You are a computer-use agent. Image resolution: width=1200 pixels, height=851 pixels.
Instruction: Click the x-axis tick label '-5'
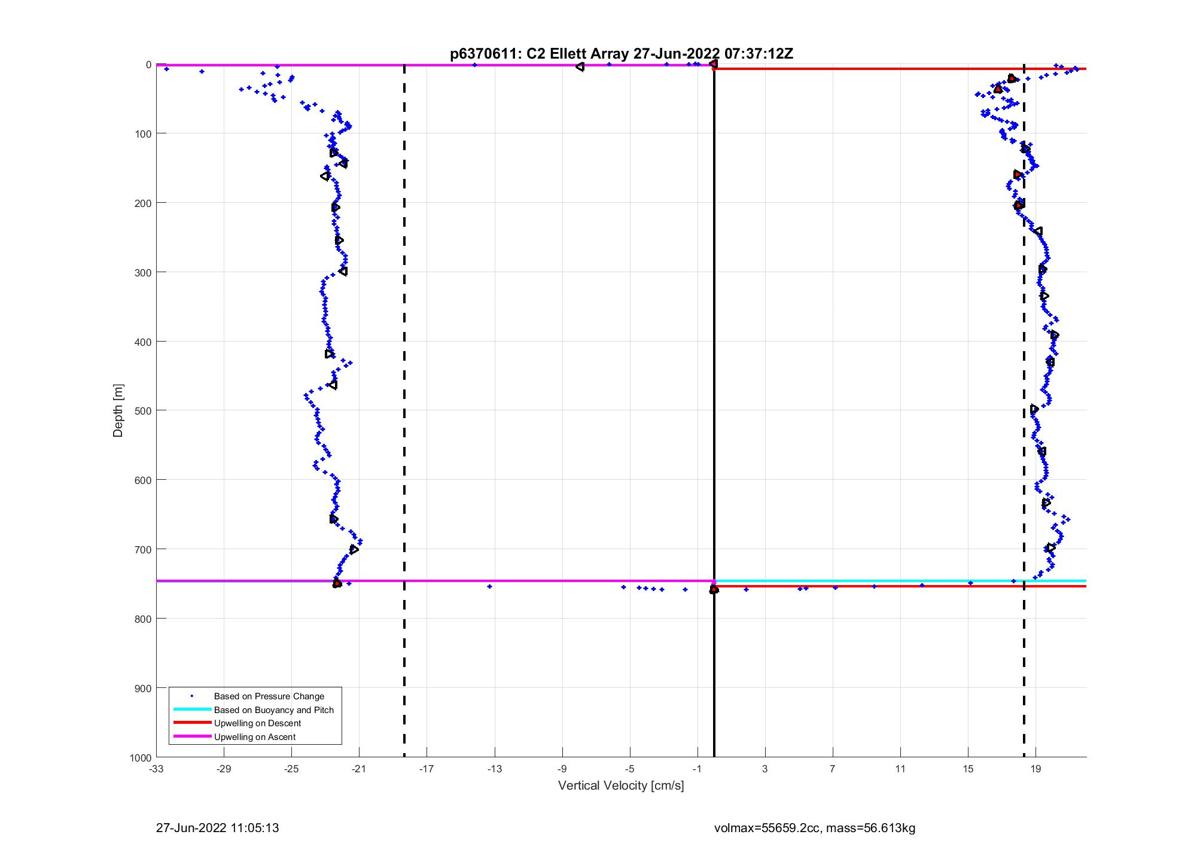pos(630,769)
